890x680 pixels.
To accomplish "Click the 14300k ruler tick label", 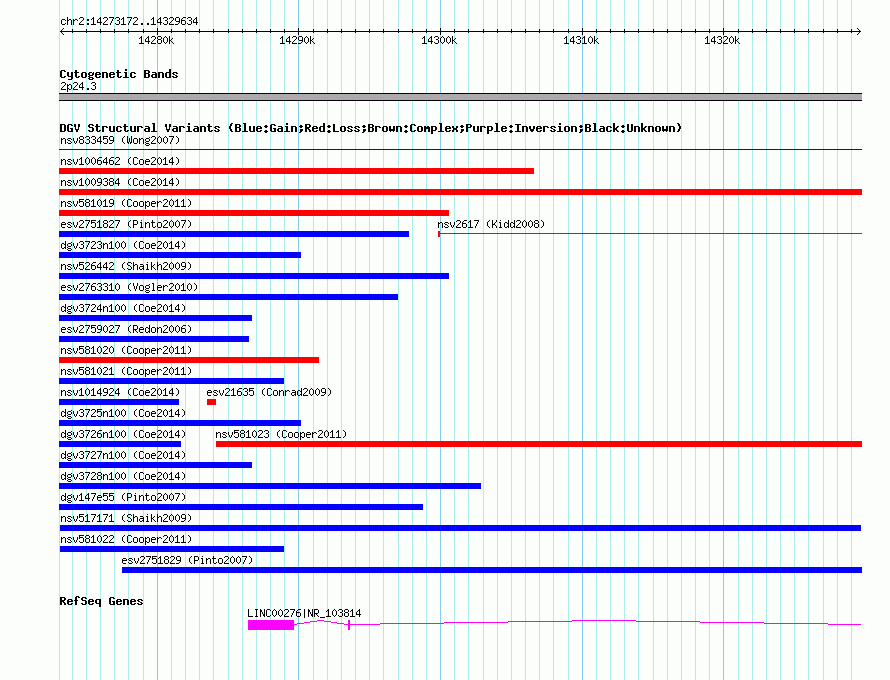I will (x=439, y=40).
